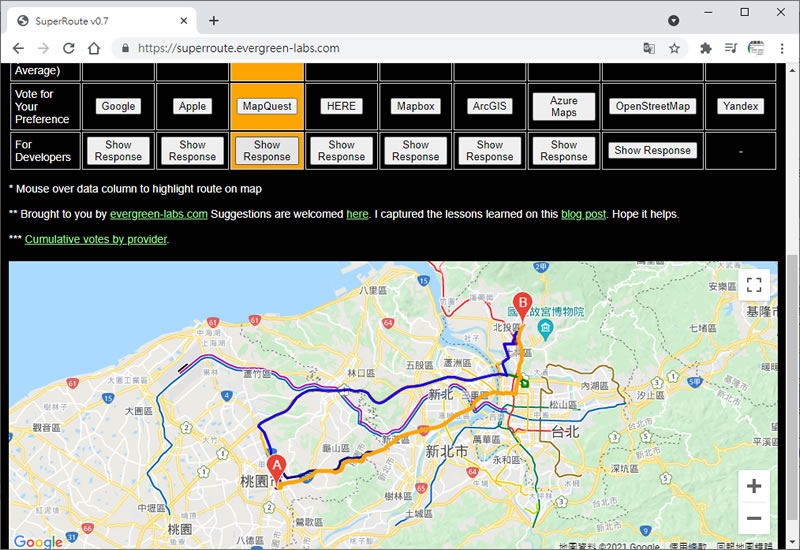The image size is (800, 550).
Task: Click the padlock site info icon
Action: [x=125, y=48]
